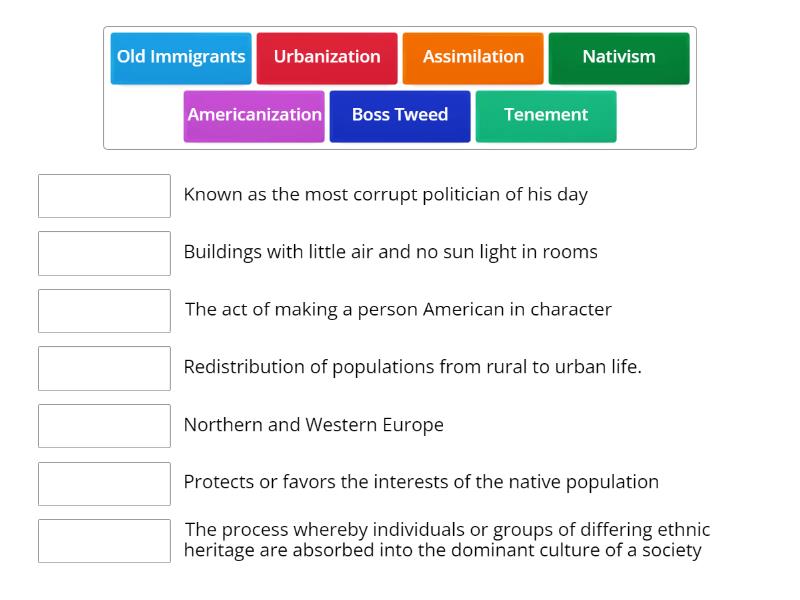
Task: Click the answer box for the buildings clue
Action: [x=104, y=253]
